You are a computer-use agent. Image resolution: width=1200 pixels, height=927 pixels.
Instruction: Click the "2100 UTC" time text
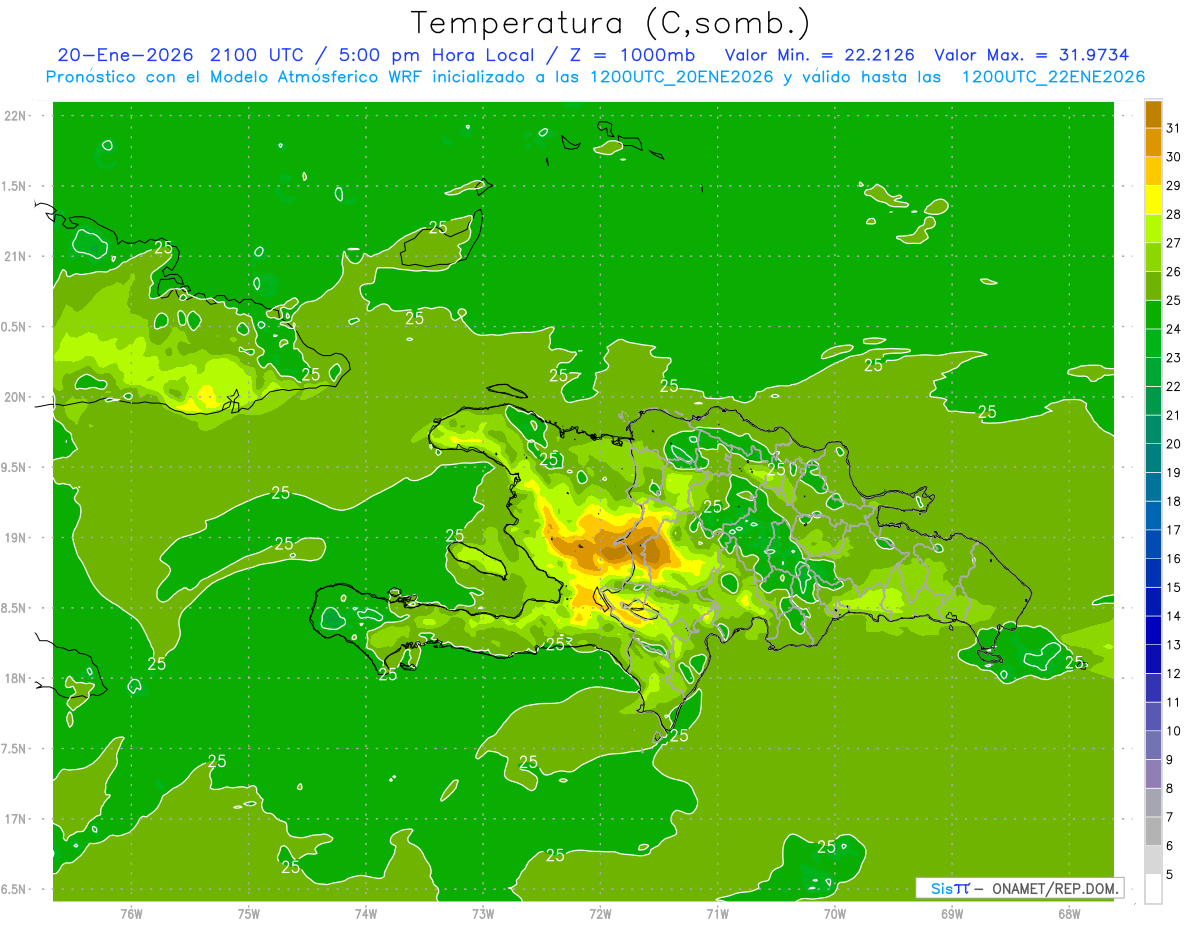tap(258, 54)
